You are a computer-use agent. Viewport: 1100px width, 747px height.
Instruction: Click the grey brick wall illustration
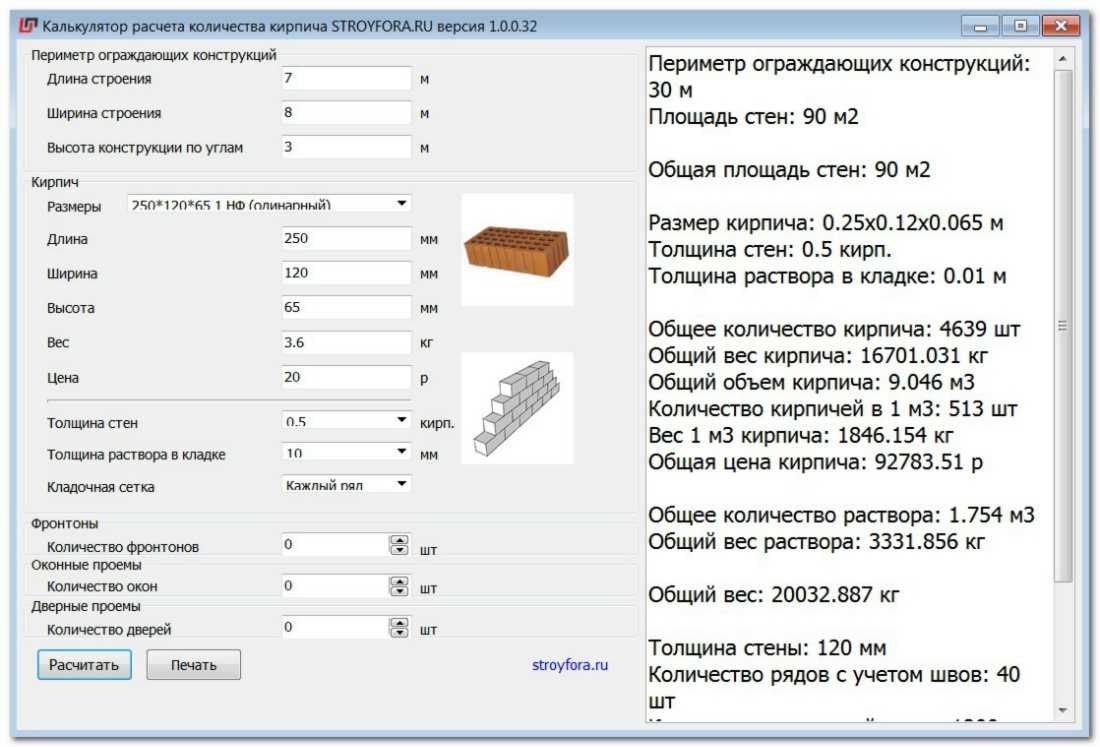click(517, 408)
